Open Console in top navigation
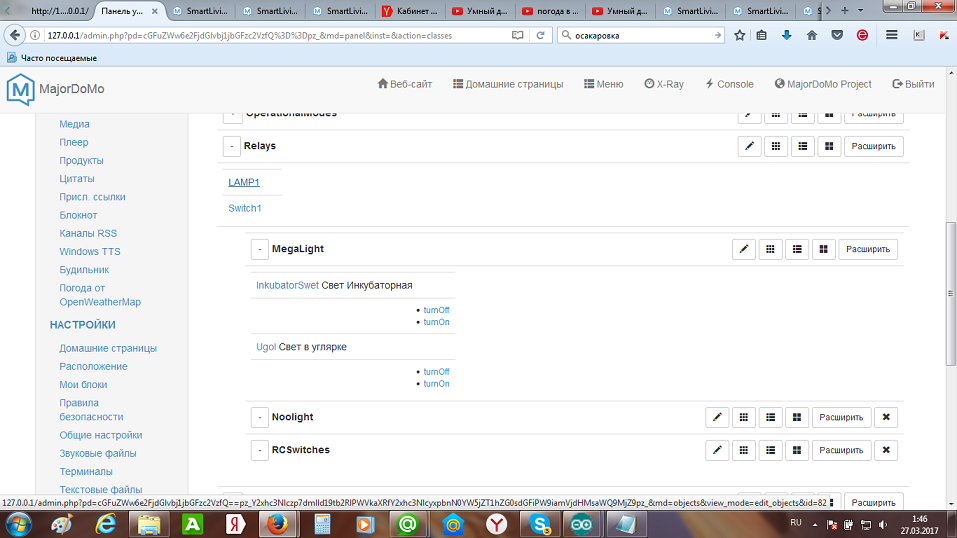Image resolution: width=957 pixels, height=538 pixels. coord(729,84)
